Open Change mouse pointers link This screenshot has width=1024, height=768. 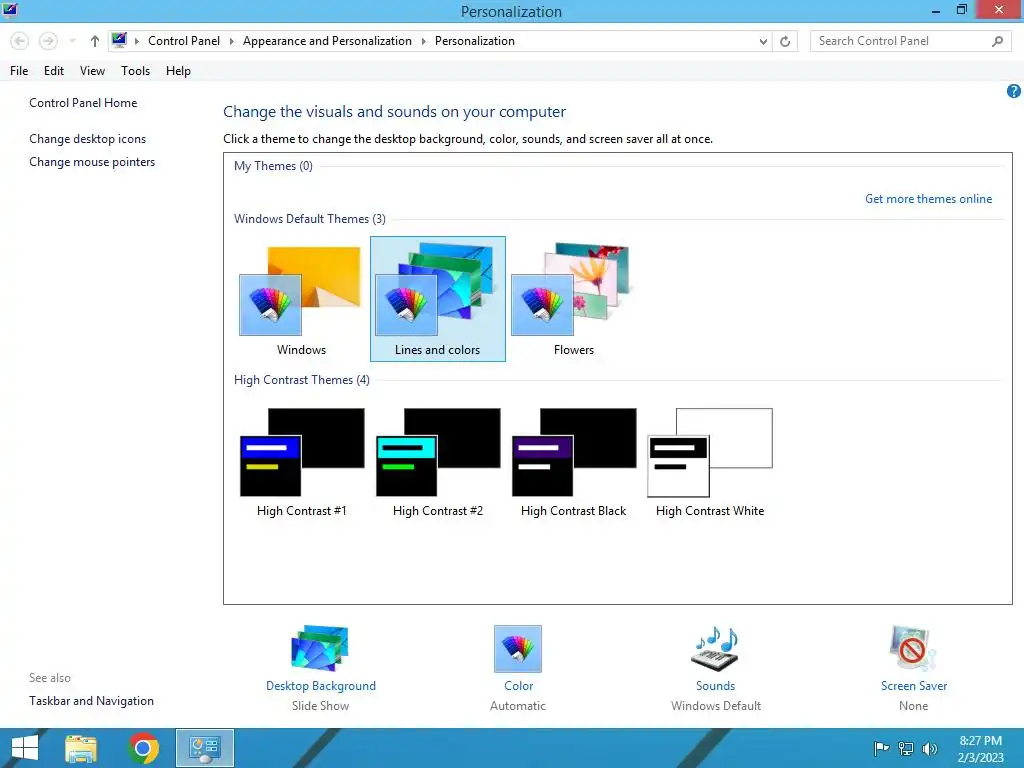point(92,161)
